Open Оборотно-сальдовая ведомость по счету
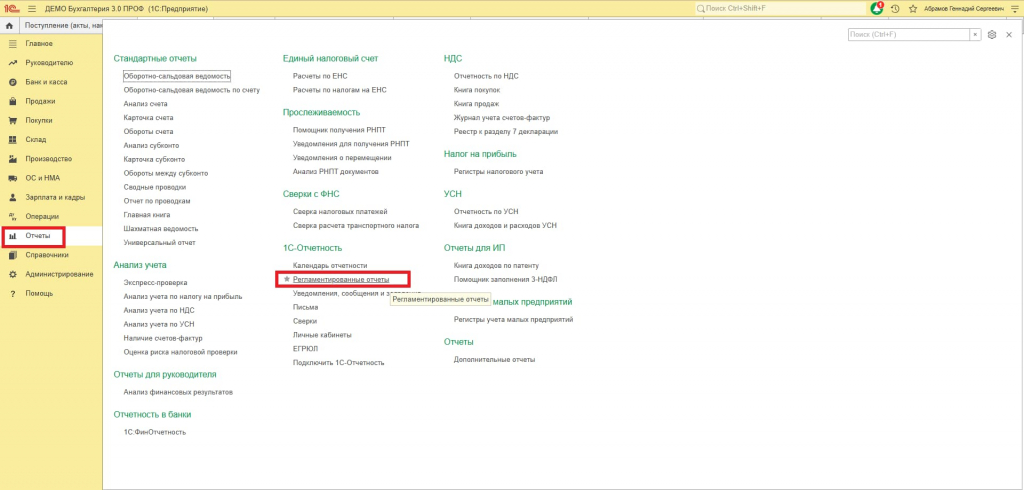 click(x=191, y=90)
